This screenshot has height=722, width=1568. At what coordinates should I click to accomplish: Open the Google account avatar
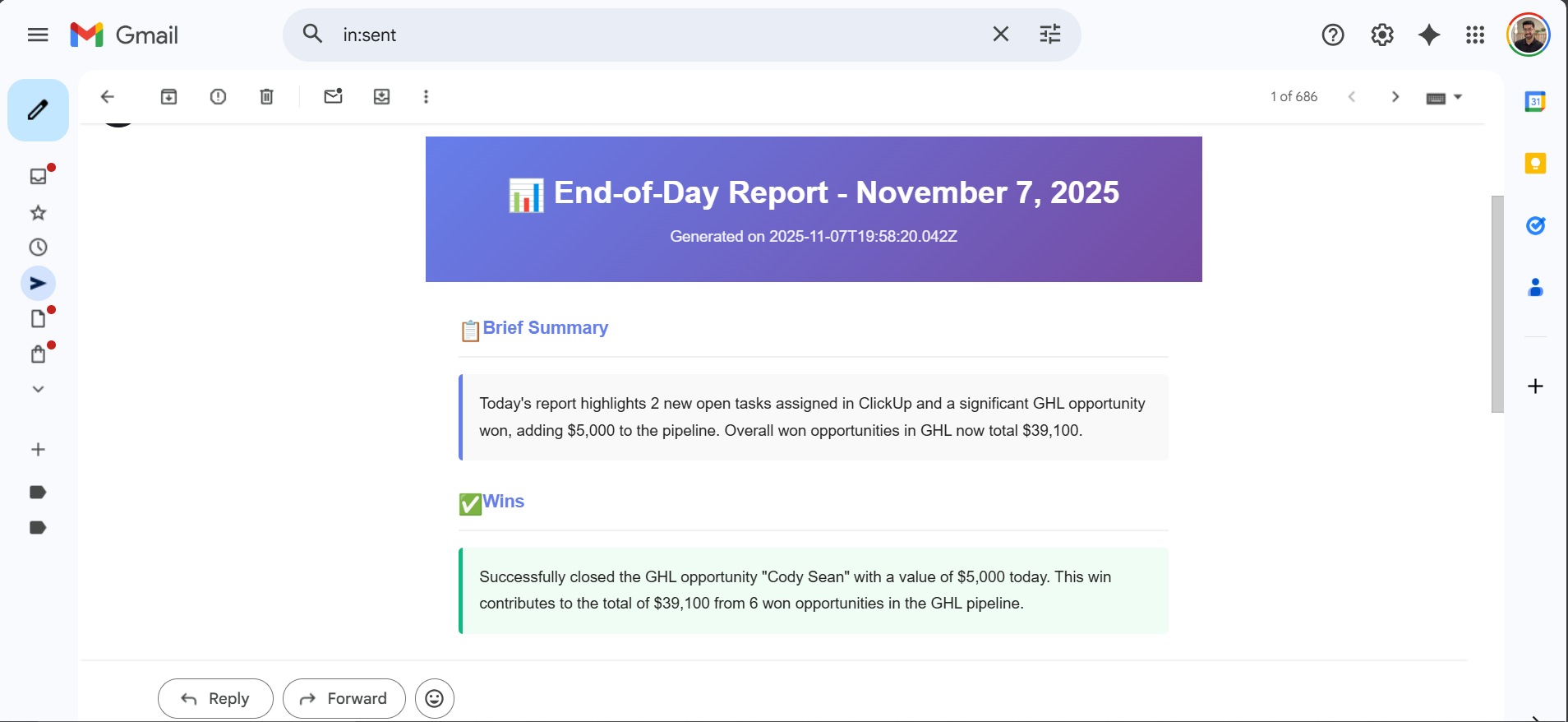coord(1528,35)
